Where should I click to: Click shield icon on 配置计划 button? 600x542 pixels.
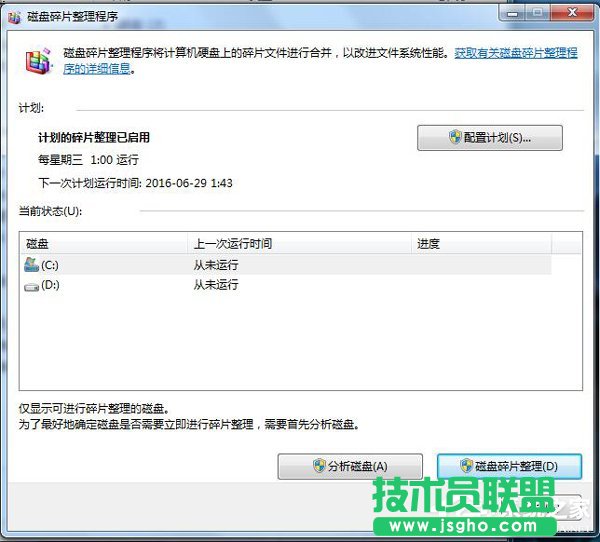[455, 137]
